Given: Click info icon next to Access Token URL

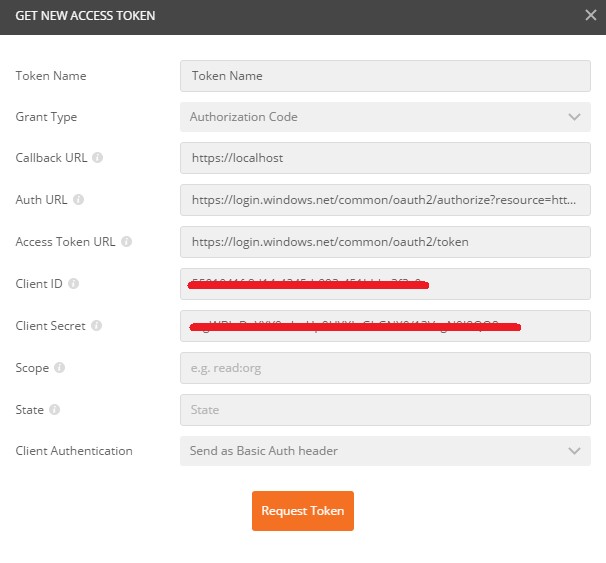Looking at the screenshot, I should [x=126, y=242].
